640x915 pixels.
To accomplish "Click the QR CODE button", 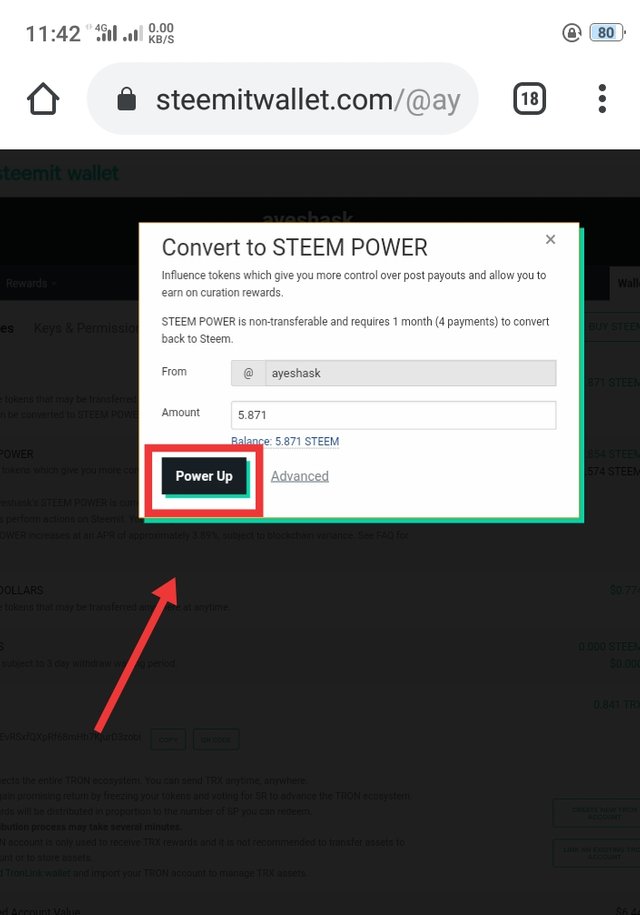I will 216,739.
